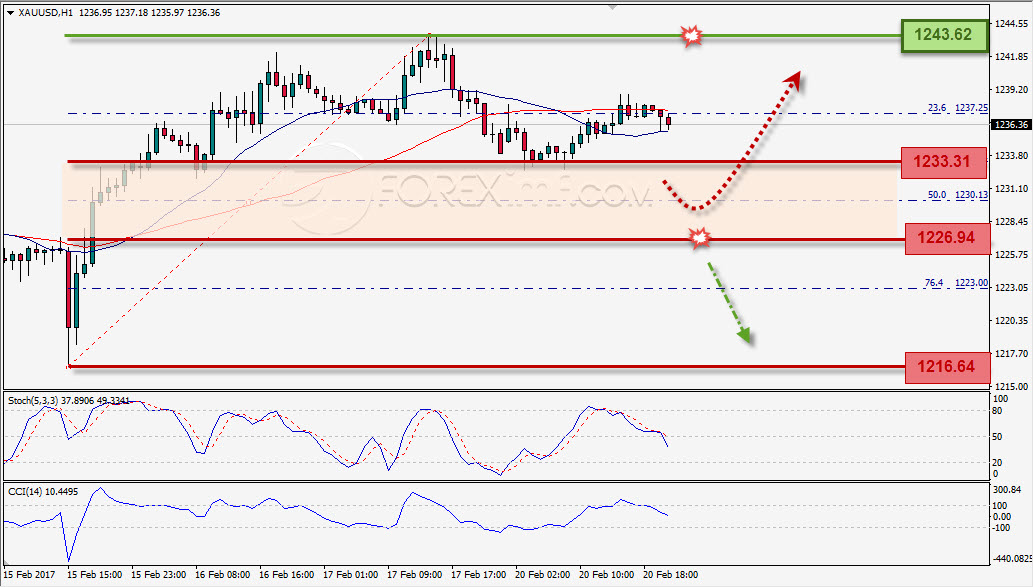Viewport: 1034px width, 587px height.
Task: Click the Stoch(5,3,3) indicator label
Action: (x=69, y=401)
